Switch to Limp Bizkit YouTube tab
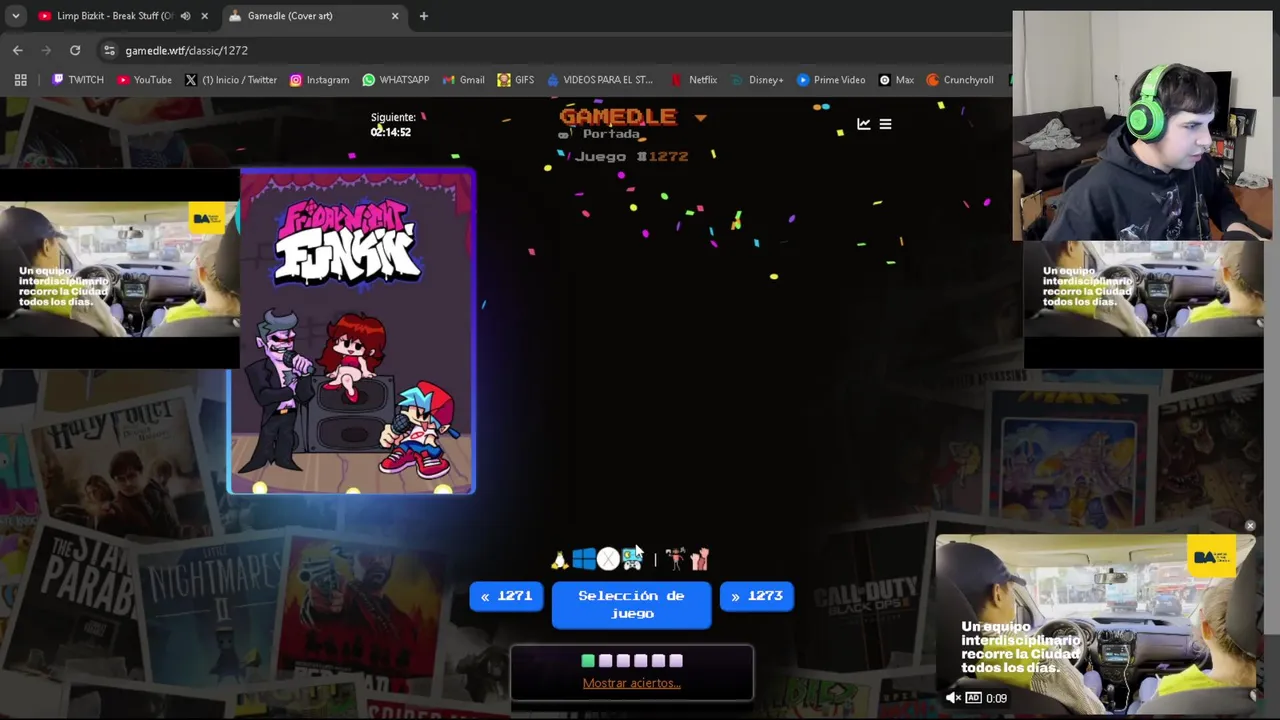 point(112,16)
